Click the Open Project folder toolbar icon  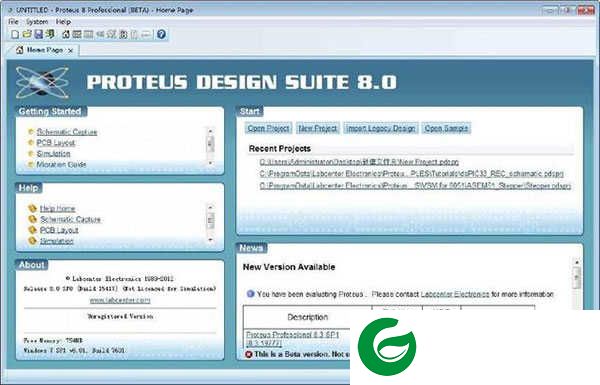[x=27, y=34]
